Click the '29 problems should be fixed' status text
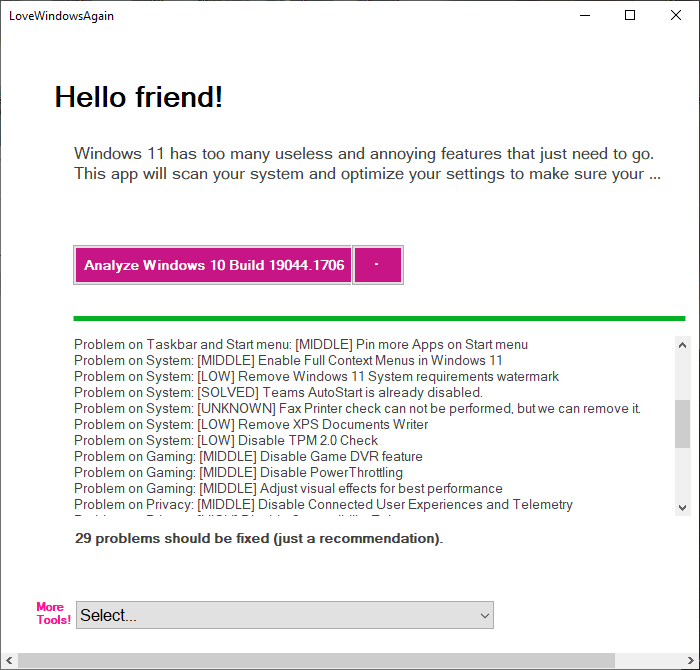This screenshot has height=670, width=700. coord(259,538)
